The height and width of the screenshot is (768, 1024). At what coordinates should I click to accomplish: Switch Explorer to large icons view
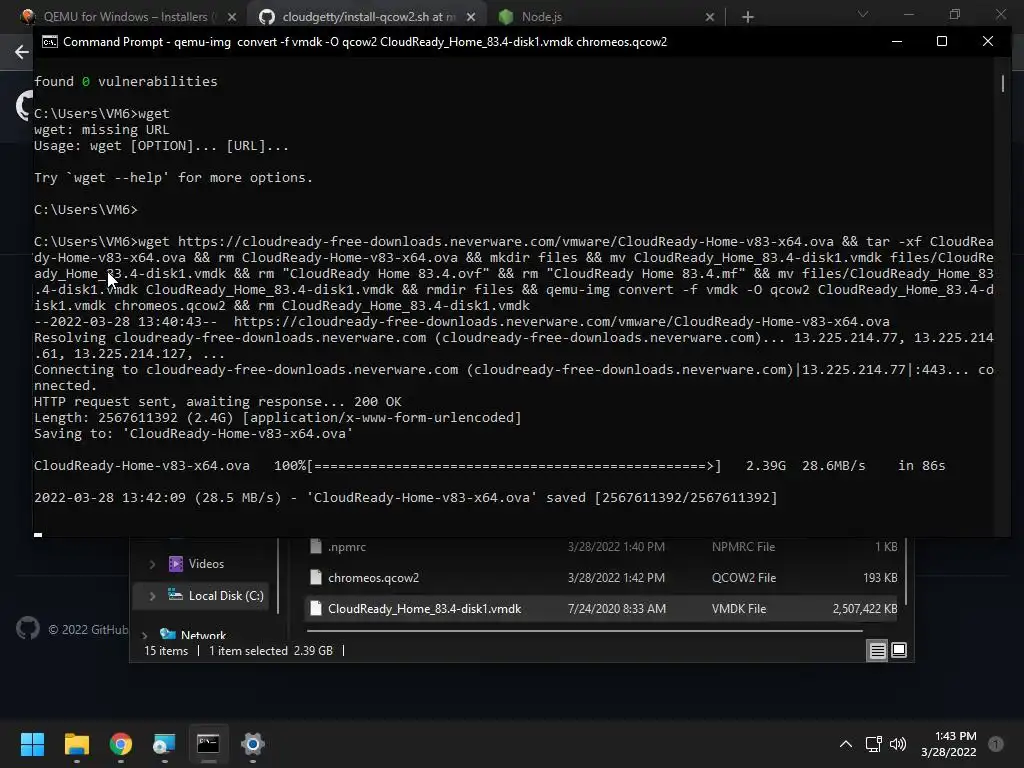click(899, 650)
